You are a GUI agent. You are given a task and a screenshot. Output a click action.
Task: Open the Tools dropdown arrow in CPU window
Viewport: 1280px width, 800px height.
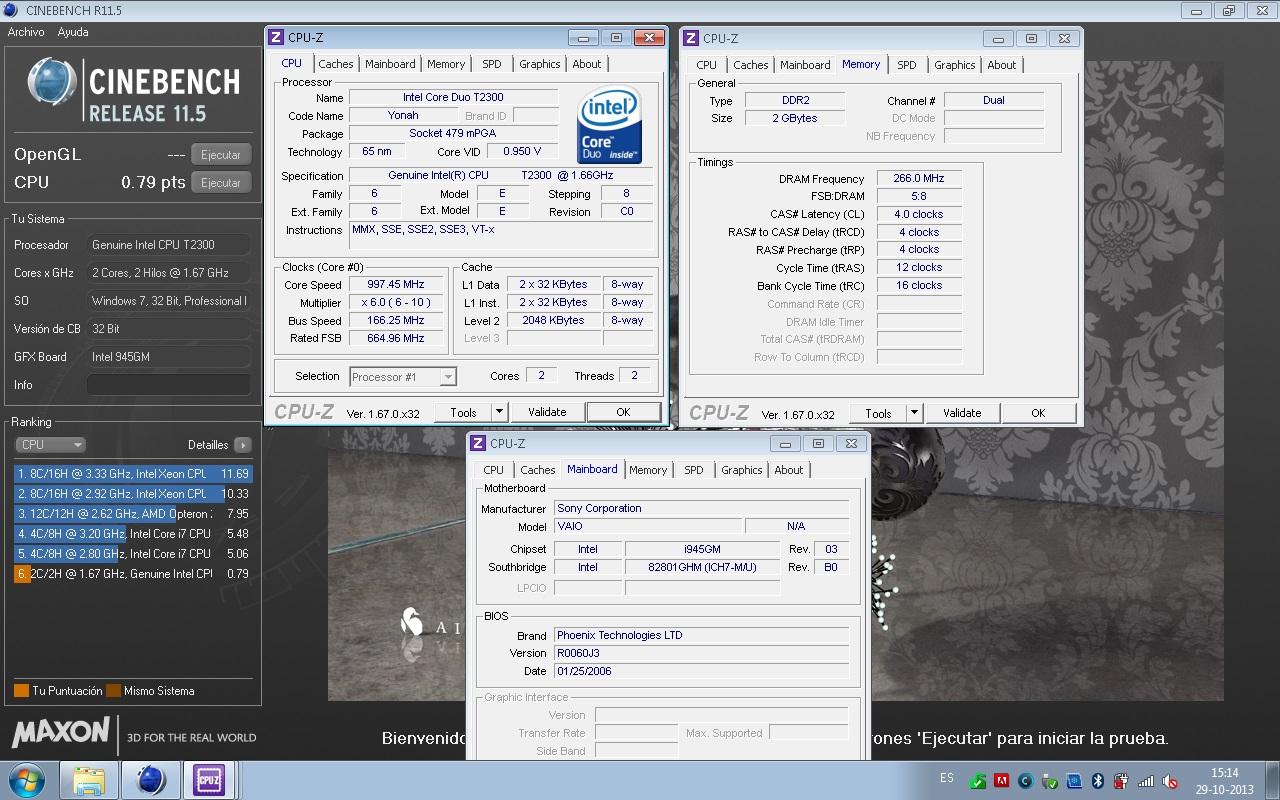(x=500, y=412)
